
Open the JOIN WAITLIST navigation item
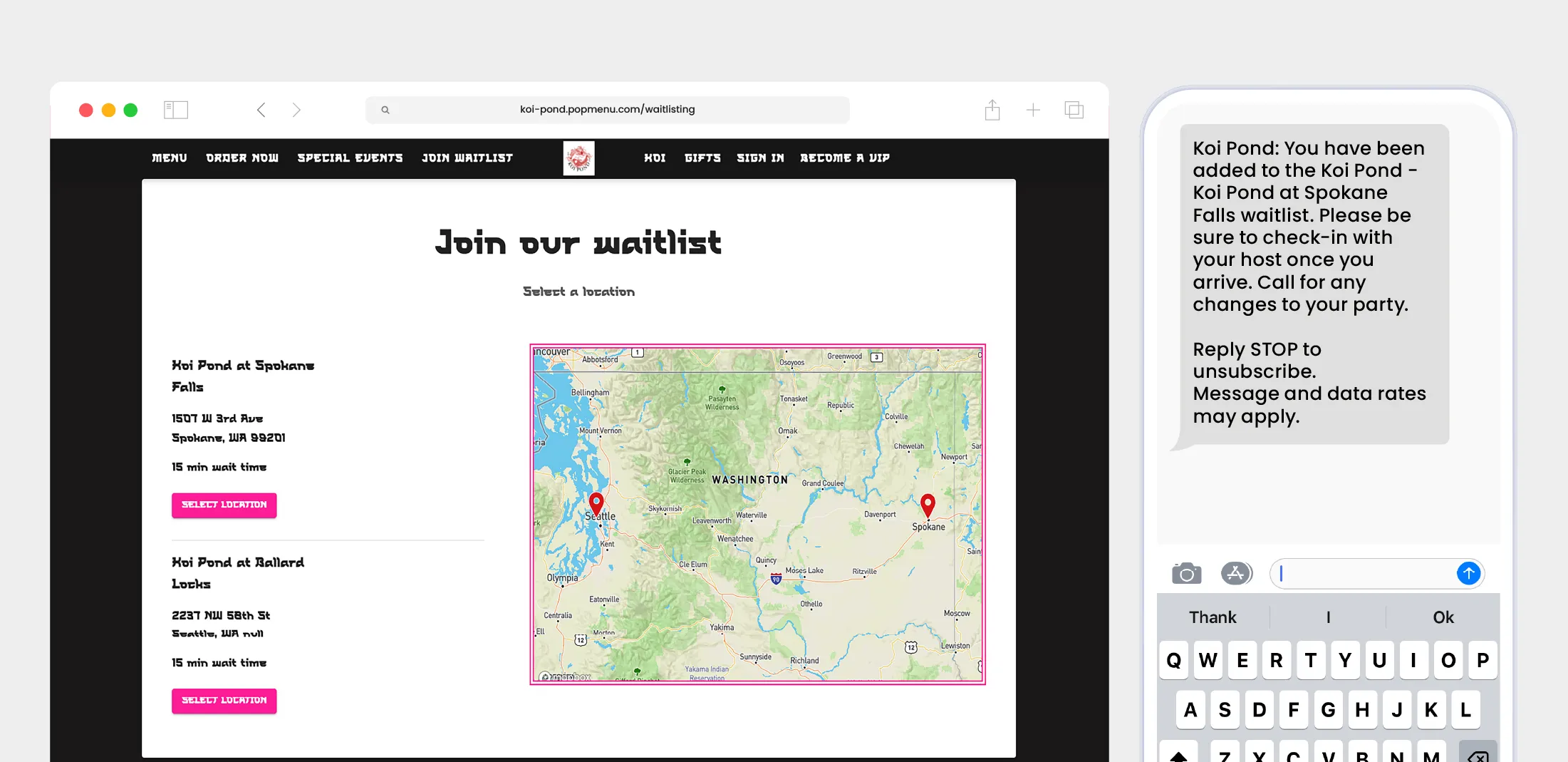point(467,158)
